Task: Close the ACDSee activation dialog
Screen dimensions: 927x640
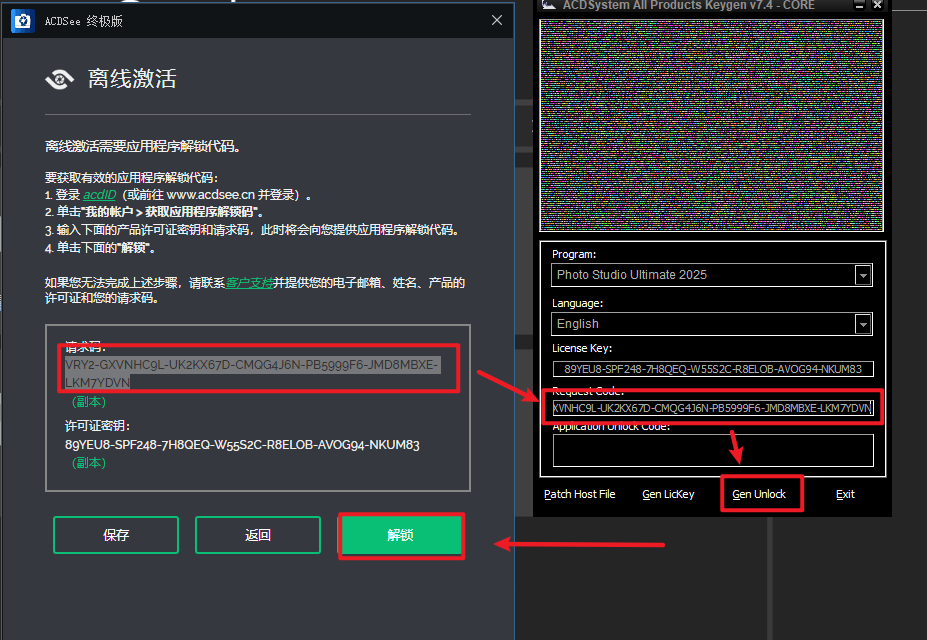Action: 497,21
